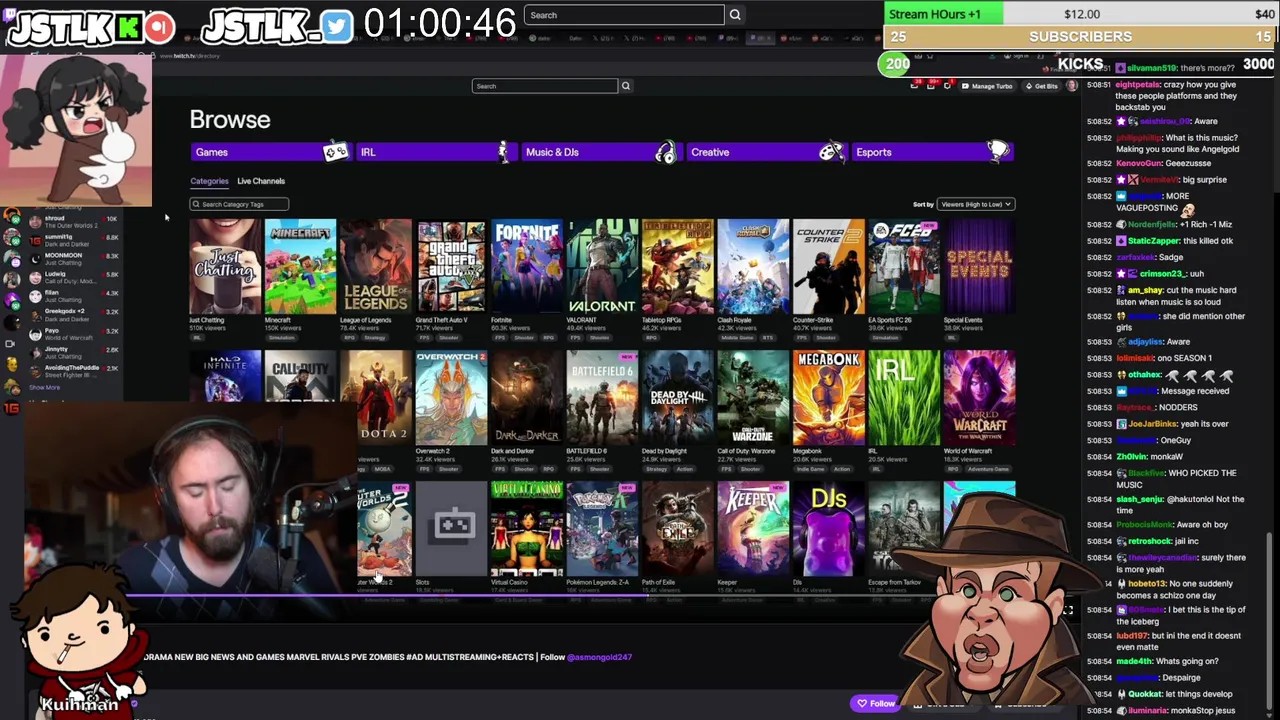Open the Special Events category thumbnail

tap(980, 267)
